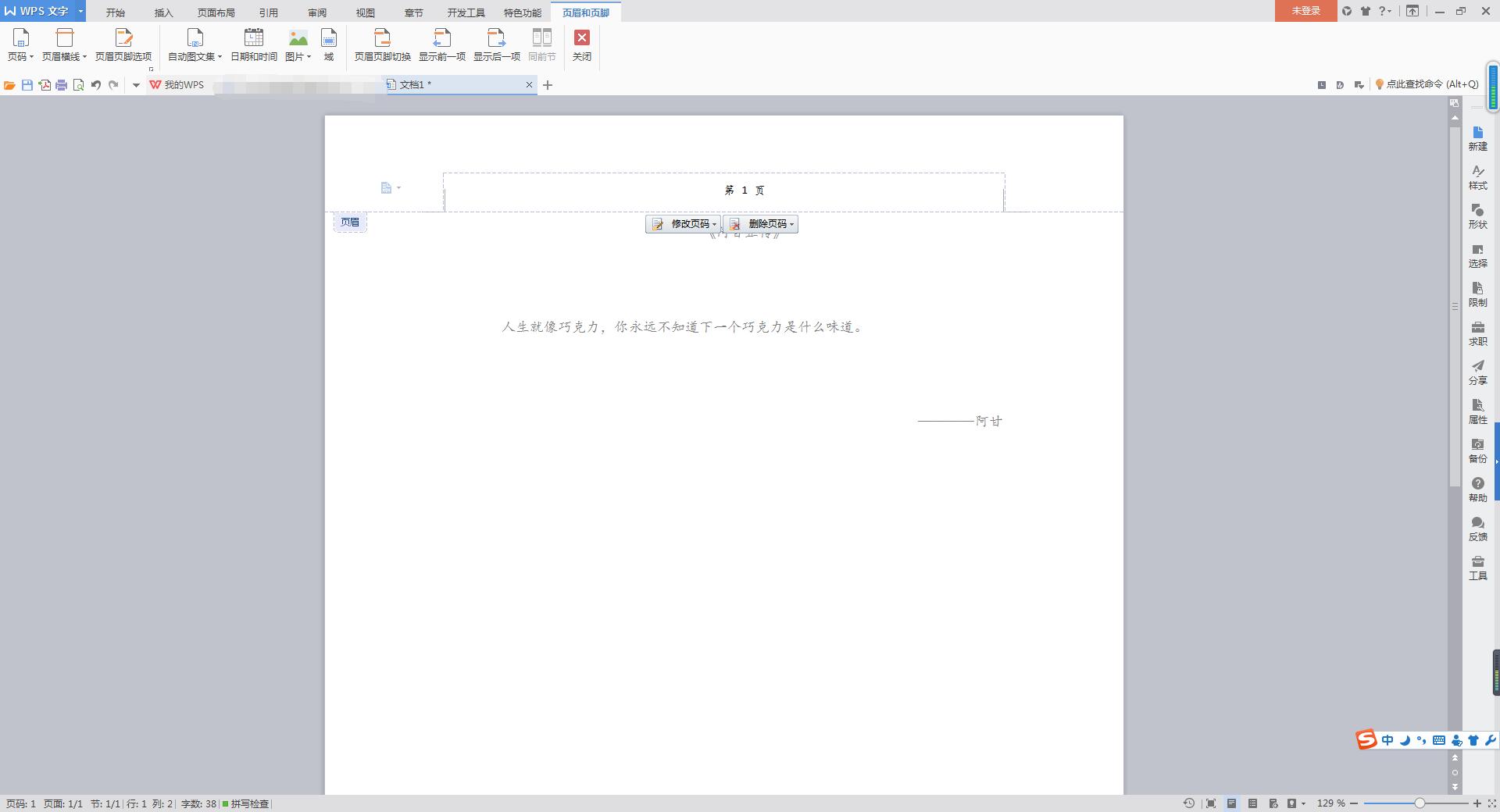Click the 页眉 header label tag
Viewport: 1500px width, 812px height.
pyautogui.click(x=350, y=223)
